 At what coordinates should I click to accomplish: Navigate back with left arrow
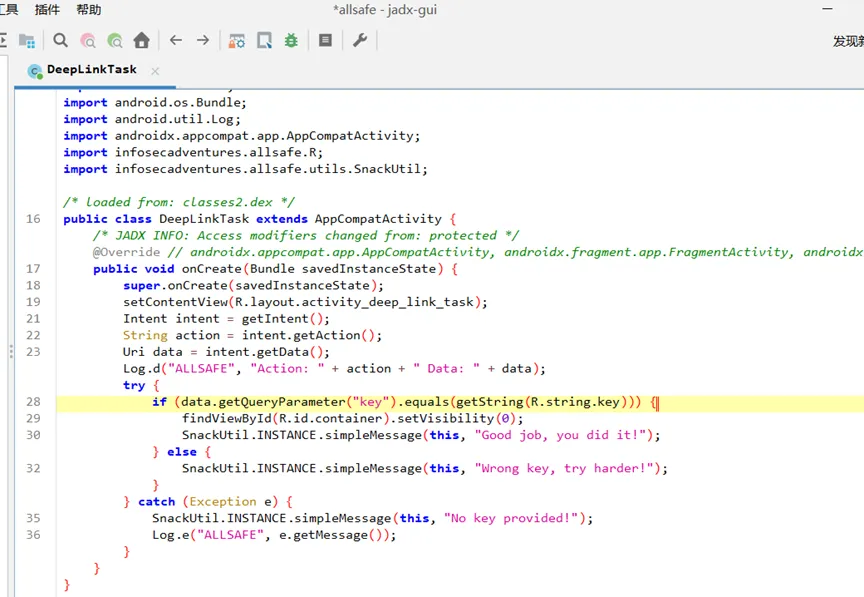[176, 40]
